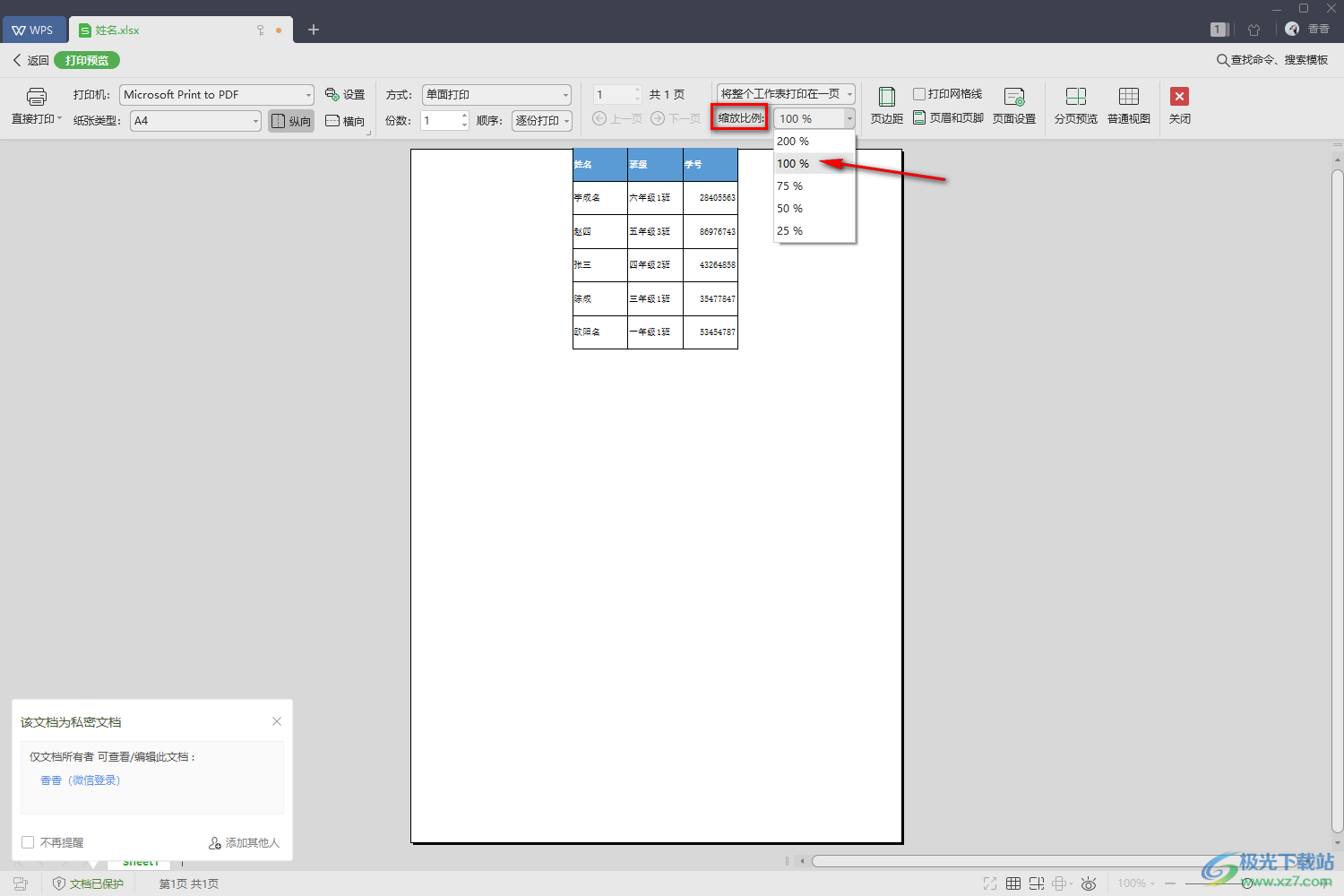This screenshot has height=896, width=1344.
Task: Click the vertical scrollbar of the preview
Action: (1337, 502)
